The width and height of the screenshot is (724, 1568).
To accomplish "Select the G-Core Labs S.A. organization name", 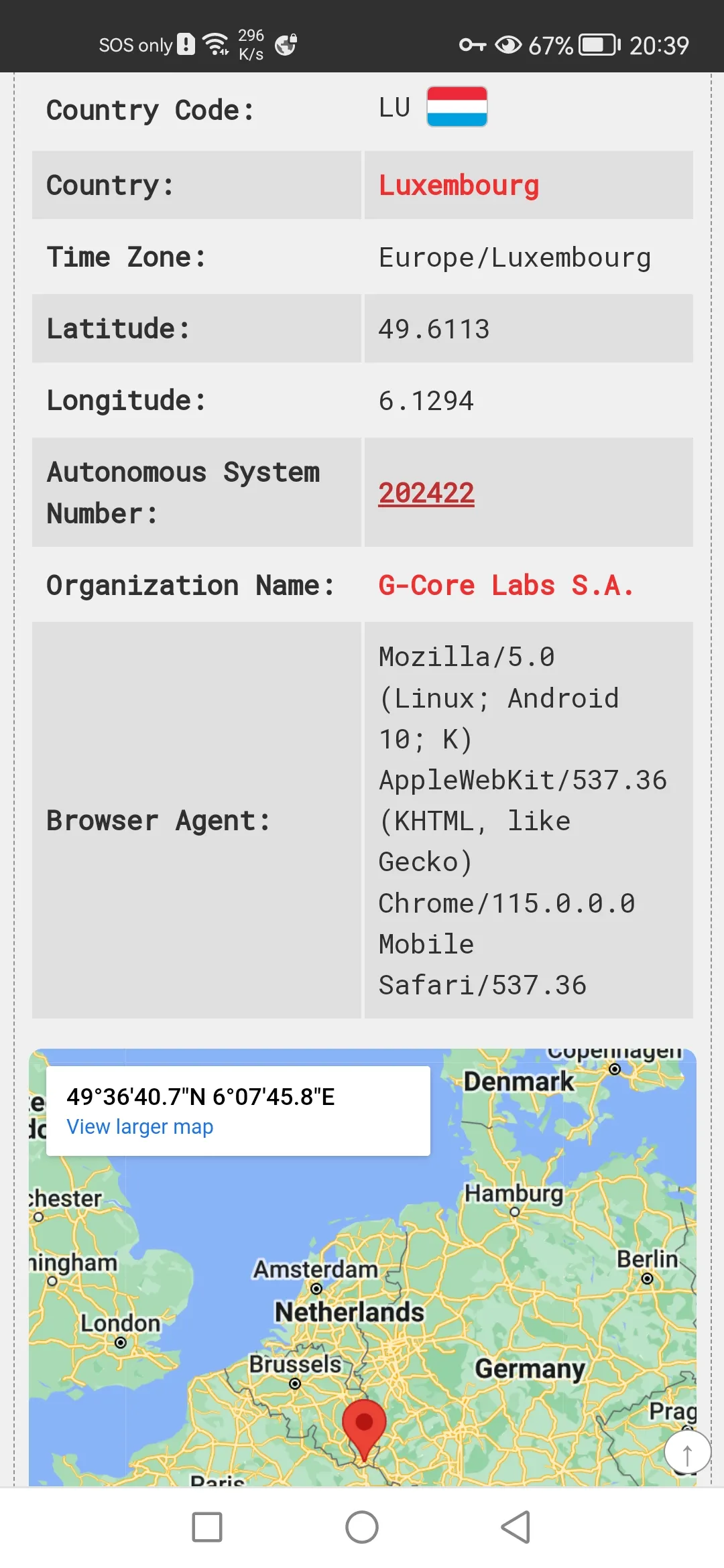I will click(x=506, y=585).
